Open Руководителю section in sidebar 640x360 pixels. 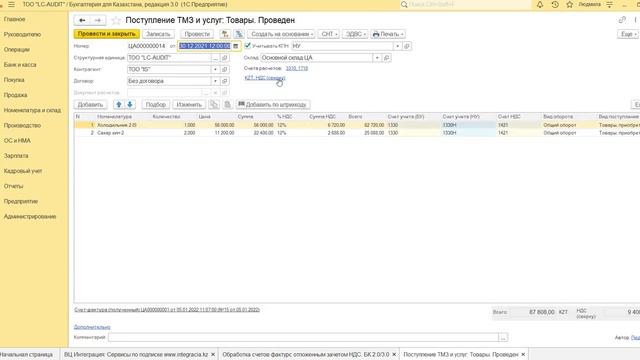point(22,34)
